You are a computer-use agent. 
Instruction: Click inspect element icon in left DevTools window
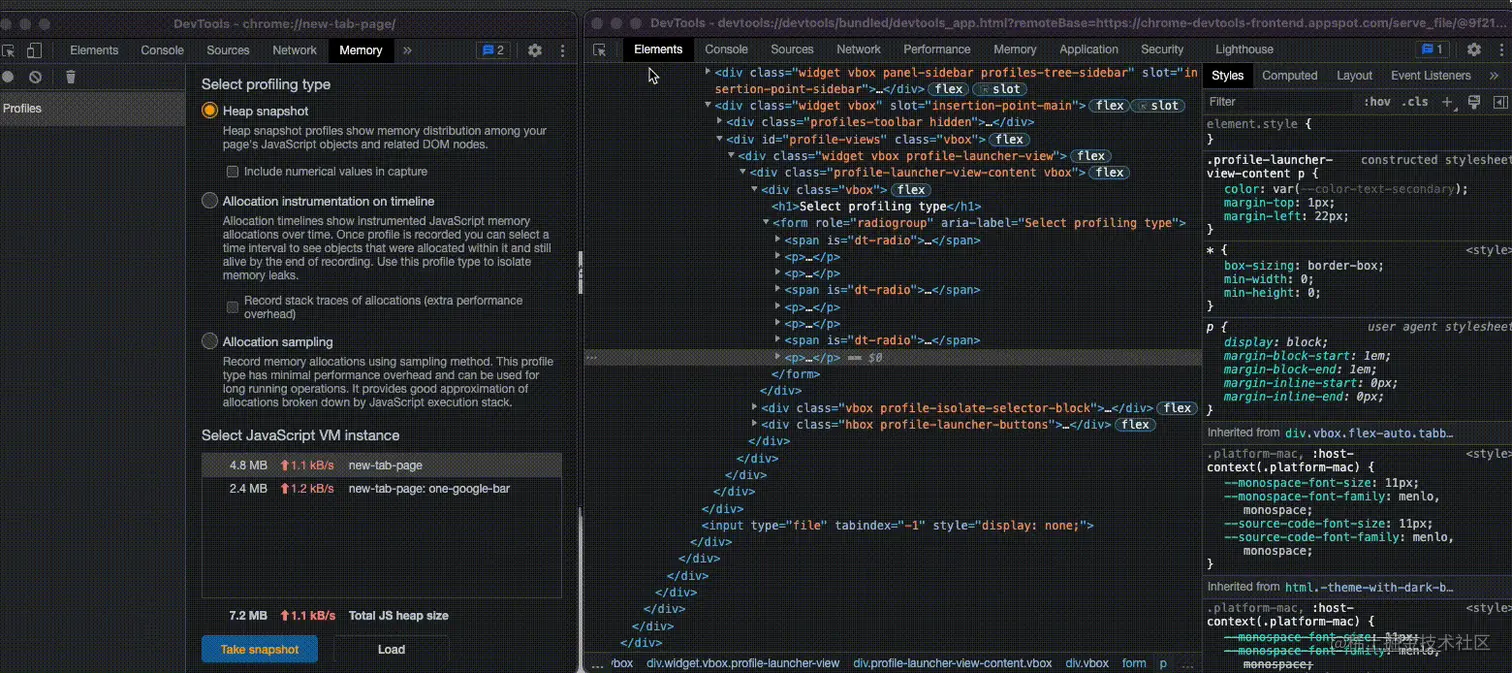click(9, 50)
